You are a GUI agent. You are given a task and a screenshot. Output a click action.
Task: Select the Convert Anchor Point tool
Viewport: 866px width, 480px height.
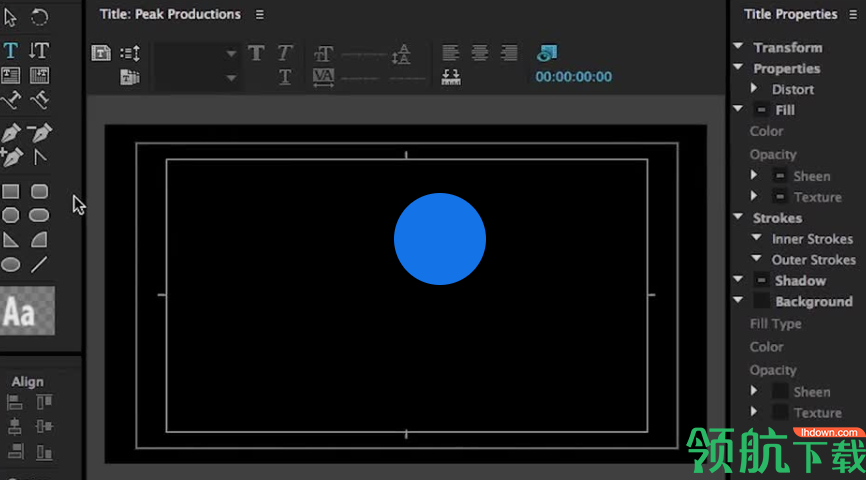point(39,158)
